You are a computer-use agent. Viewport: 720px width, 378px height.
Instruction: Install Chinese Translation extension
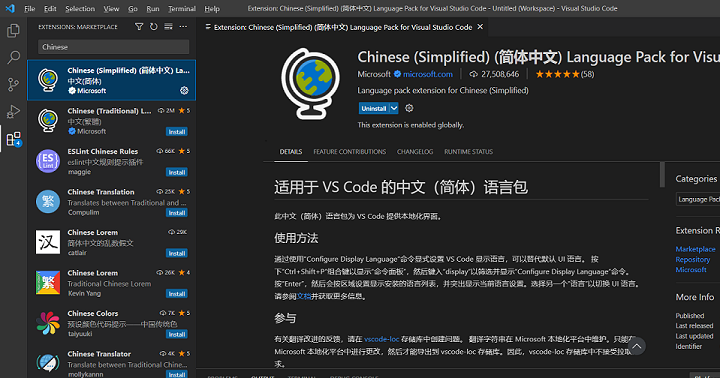coord(177,213)
